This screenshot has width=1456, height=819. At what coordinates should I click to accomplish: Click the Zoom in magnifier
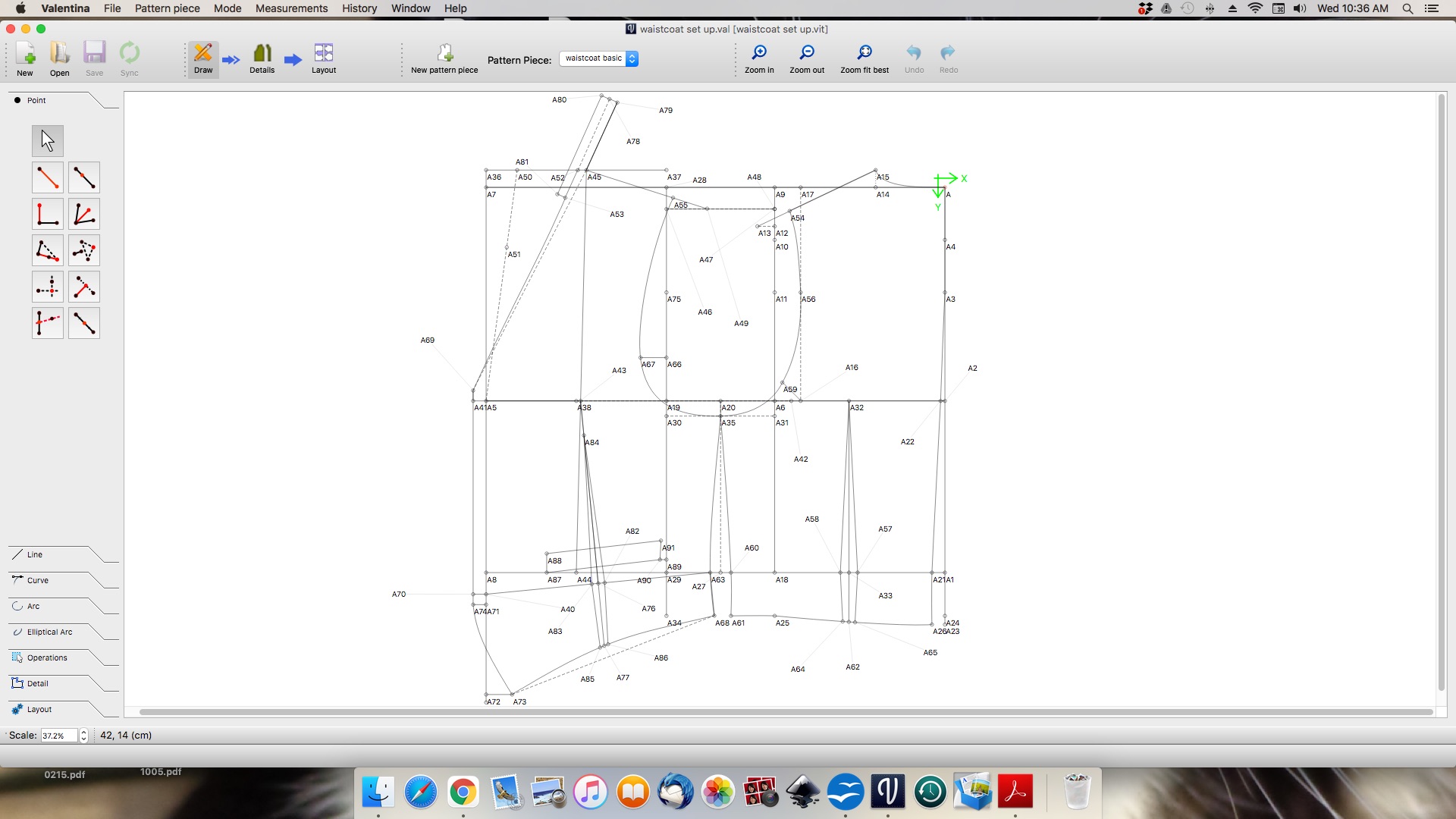(759, 59)
